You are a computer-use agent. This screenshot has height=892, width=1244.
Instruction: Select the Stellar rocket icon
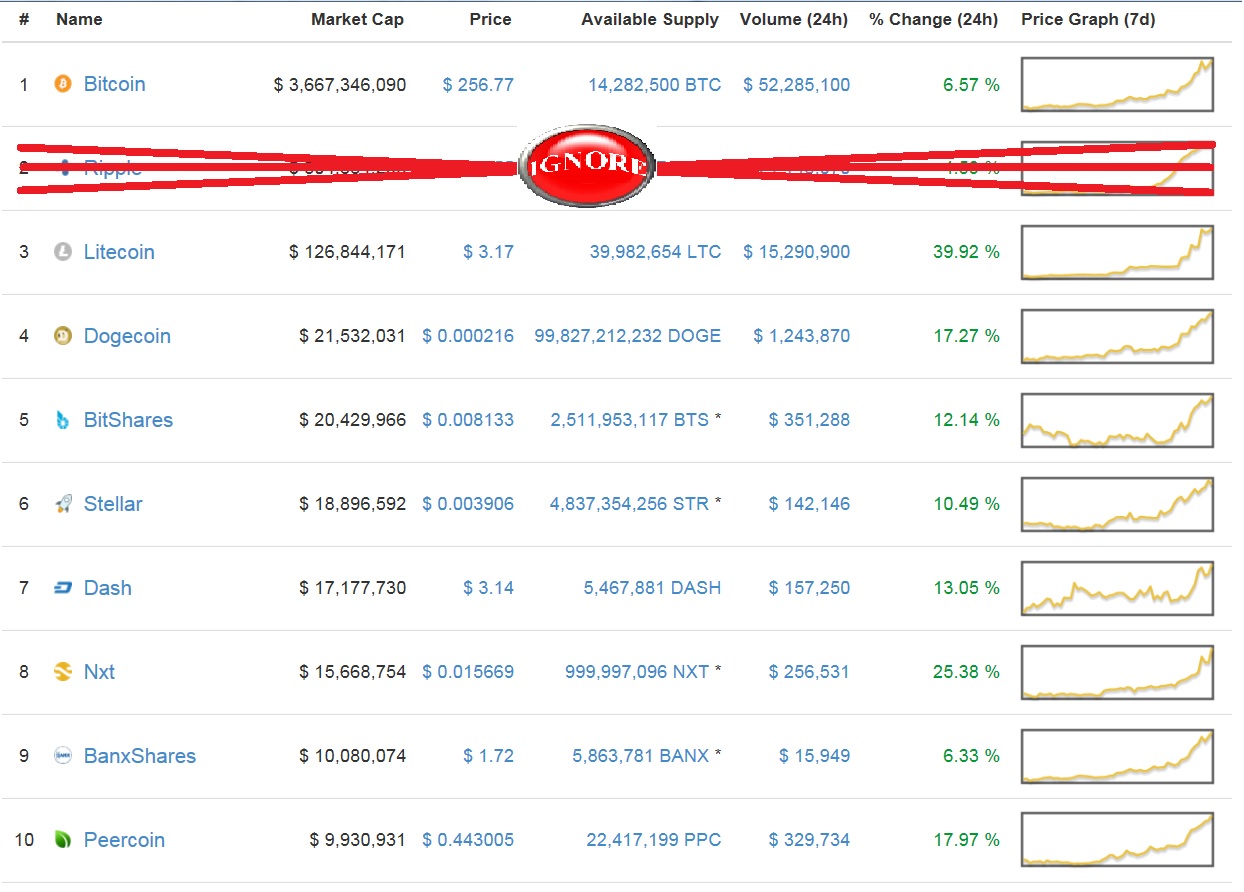coord(62,504)
